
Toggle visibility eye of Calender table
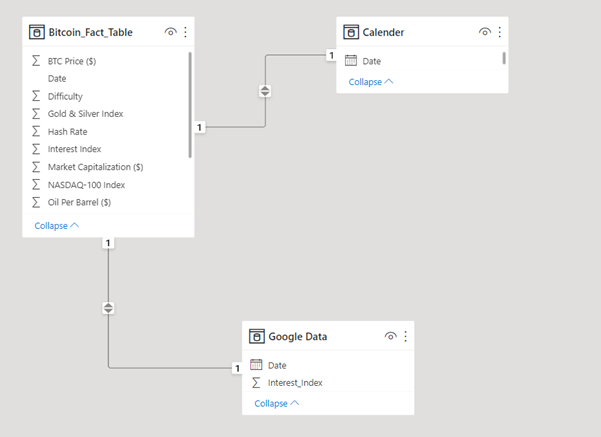pos(485,32)
